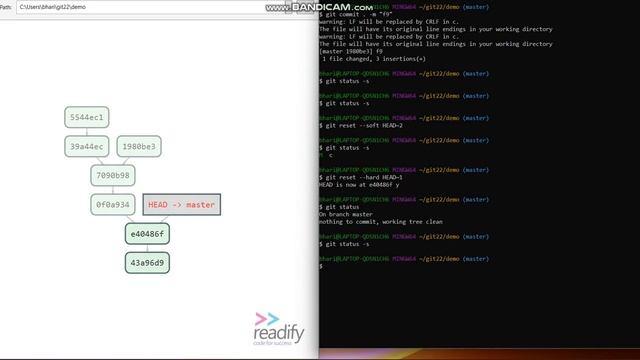The height and width of the screenshot is (360, 640).
Task: Click terminal line 'git reset --soft HEAD~2'
Action: [361, 125]
